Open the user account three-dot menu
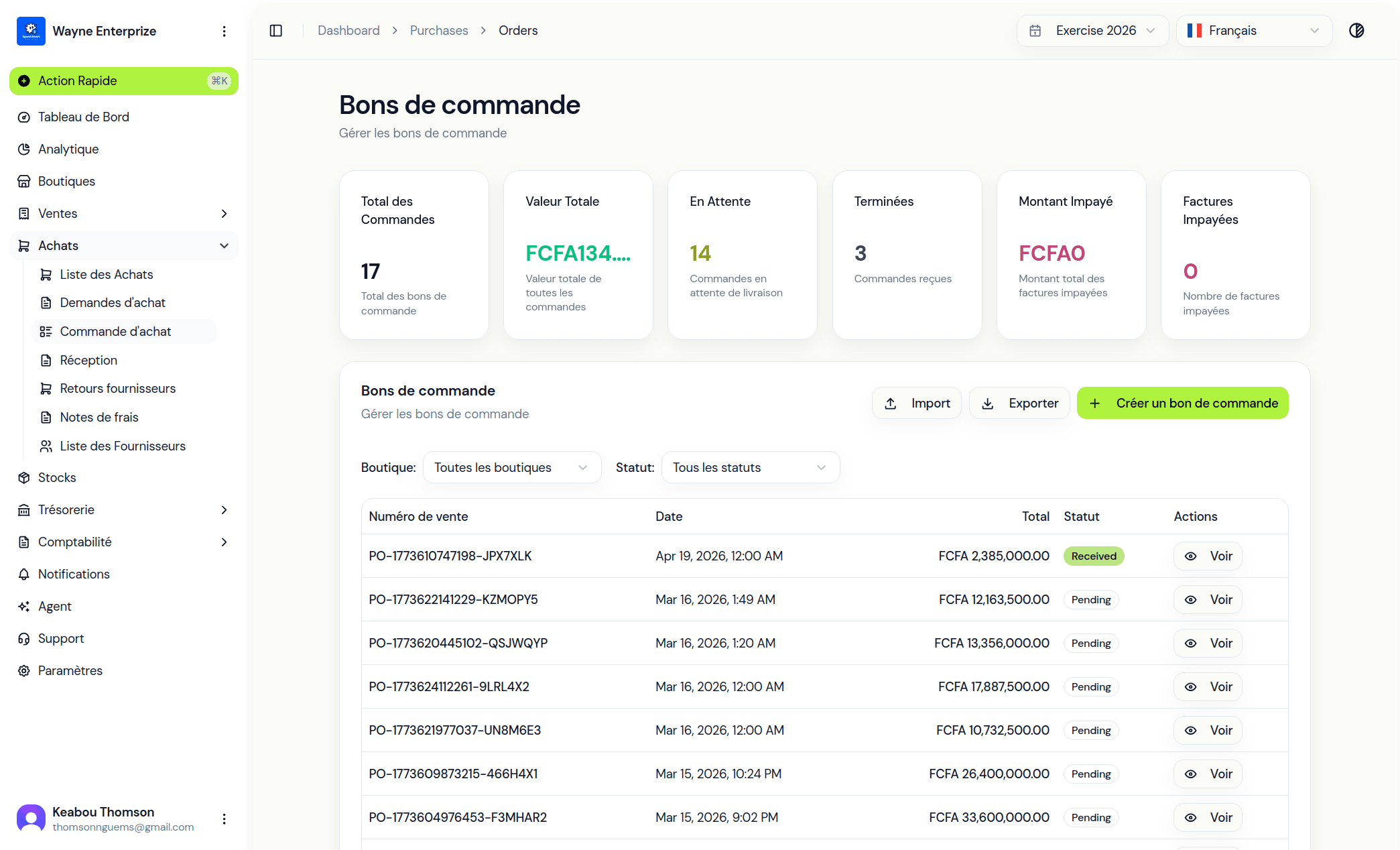This screenshot has height=850, width=1400. (x=224, y=818)
